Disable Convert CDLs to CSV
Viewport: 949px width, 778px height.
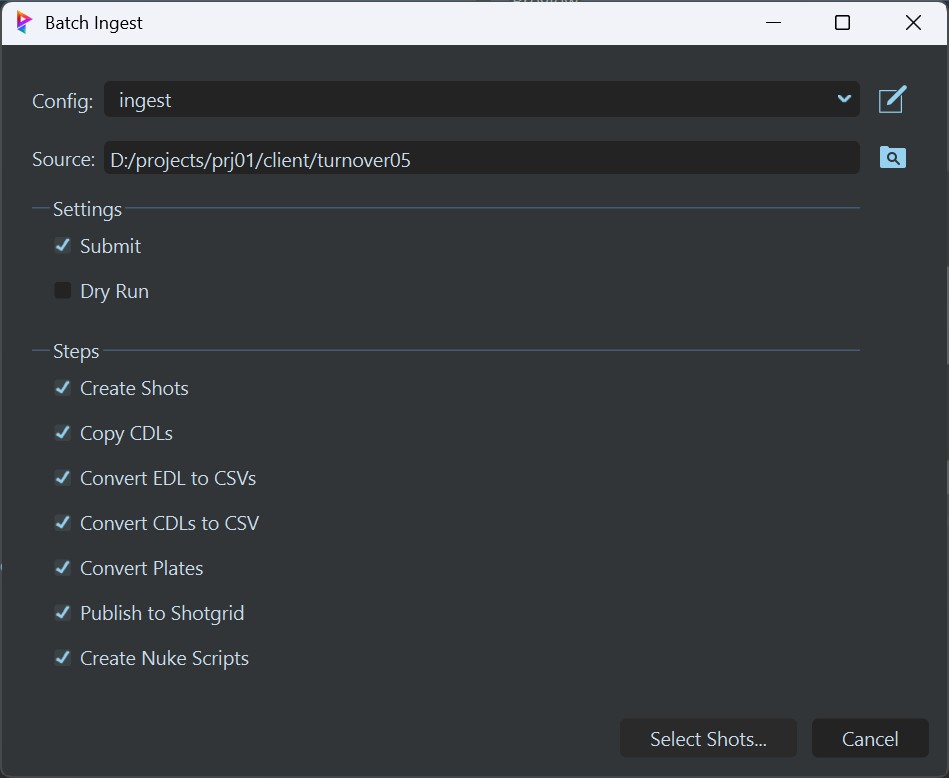coord(62,523)
